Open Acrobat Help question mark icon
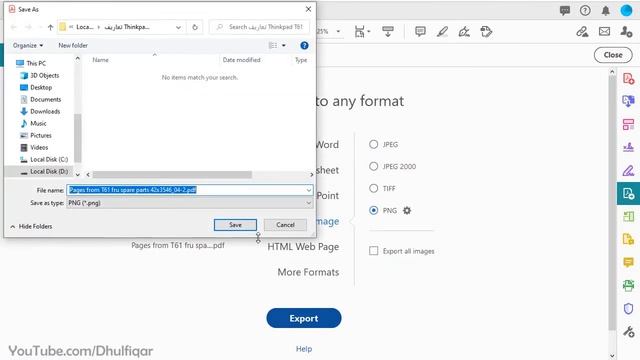The width and height of the screenshot is (640, 360). click(585, 11)
